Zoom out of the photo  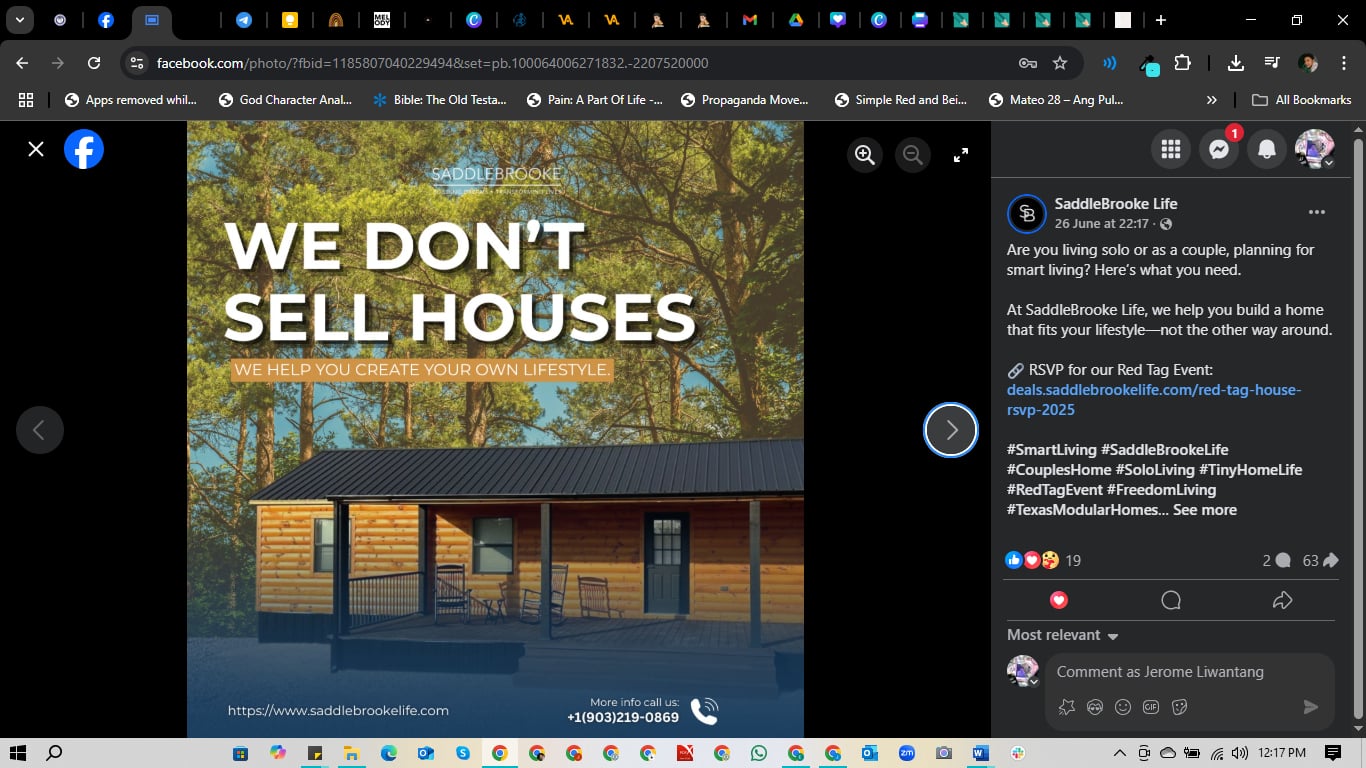click(913, 155)
